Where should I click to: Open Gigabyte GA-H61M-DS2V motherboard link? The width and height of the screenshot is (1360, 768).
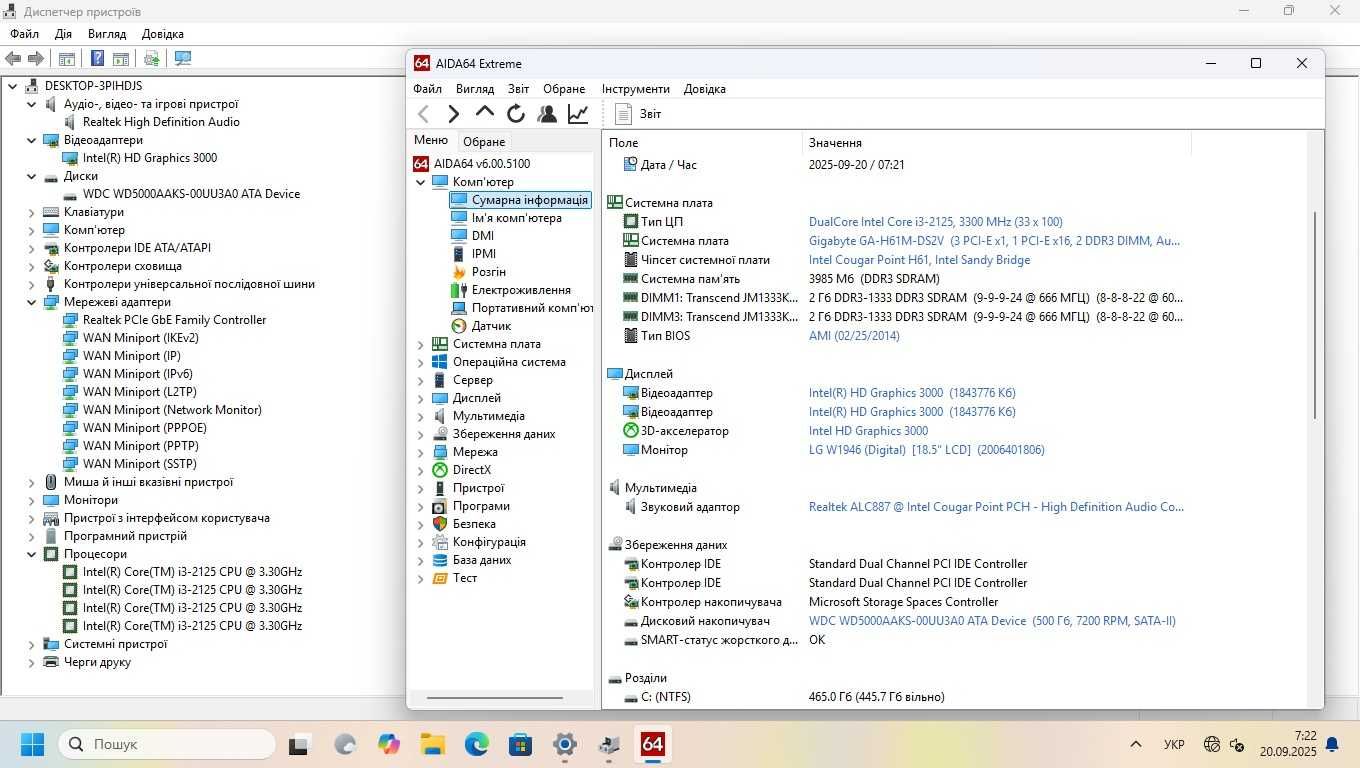tap(994, 241)
